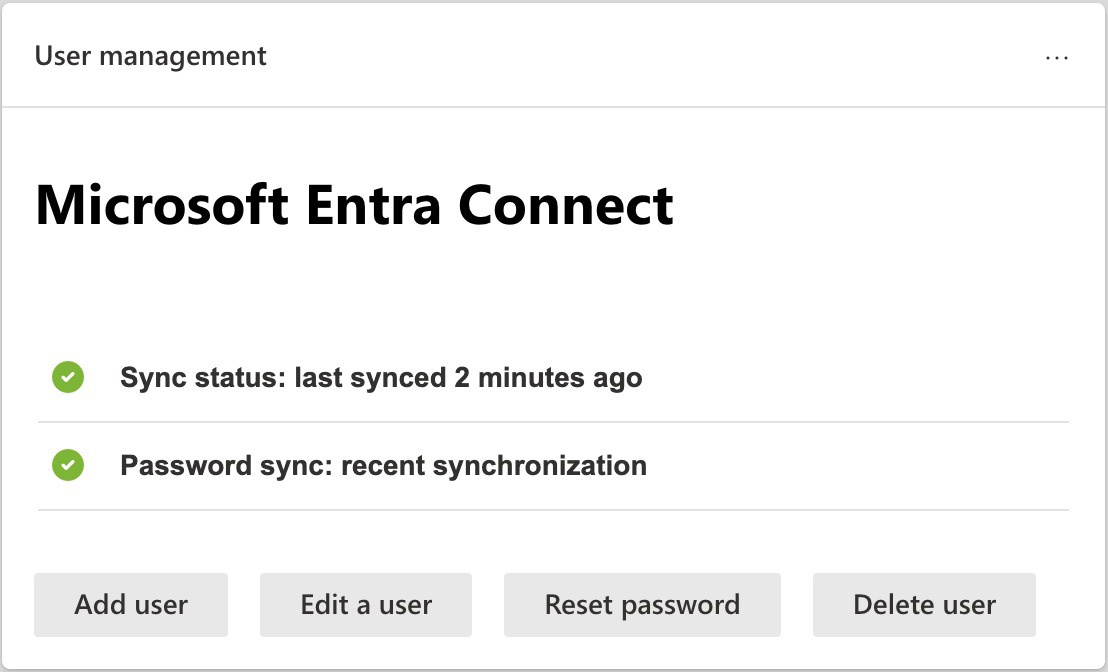Select the Sync status row text
The height and width of the screenshot is (672, 1108).
(381, 378)
